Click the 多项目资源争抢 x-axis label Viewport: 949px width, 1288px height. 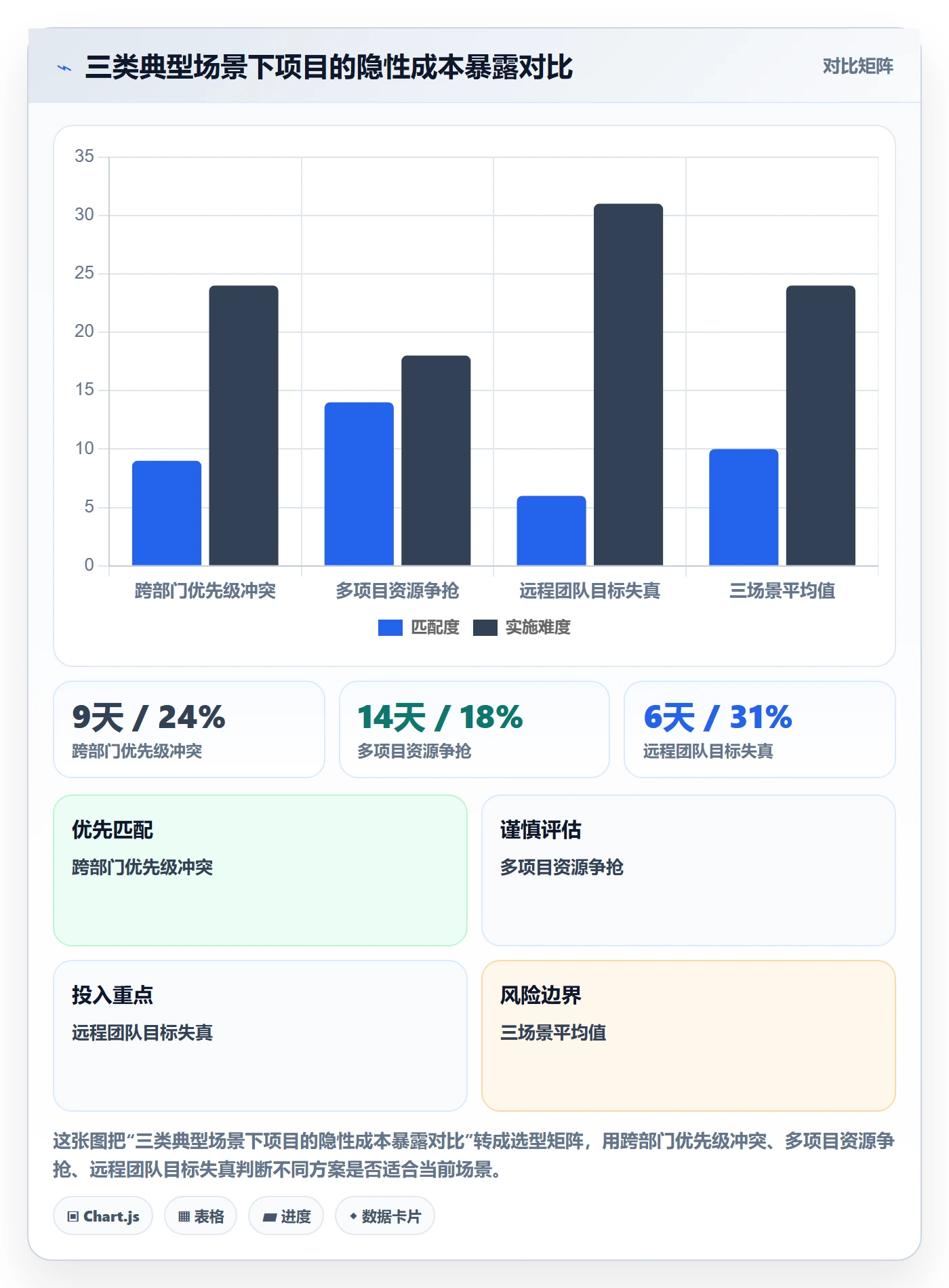pyautogui.click(x=397, y=591)
